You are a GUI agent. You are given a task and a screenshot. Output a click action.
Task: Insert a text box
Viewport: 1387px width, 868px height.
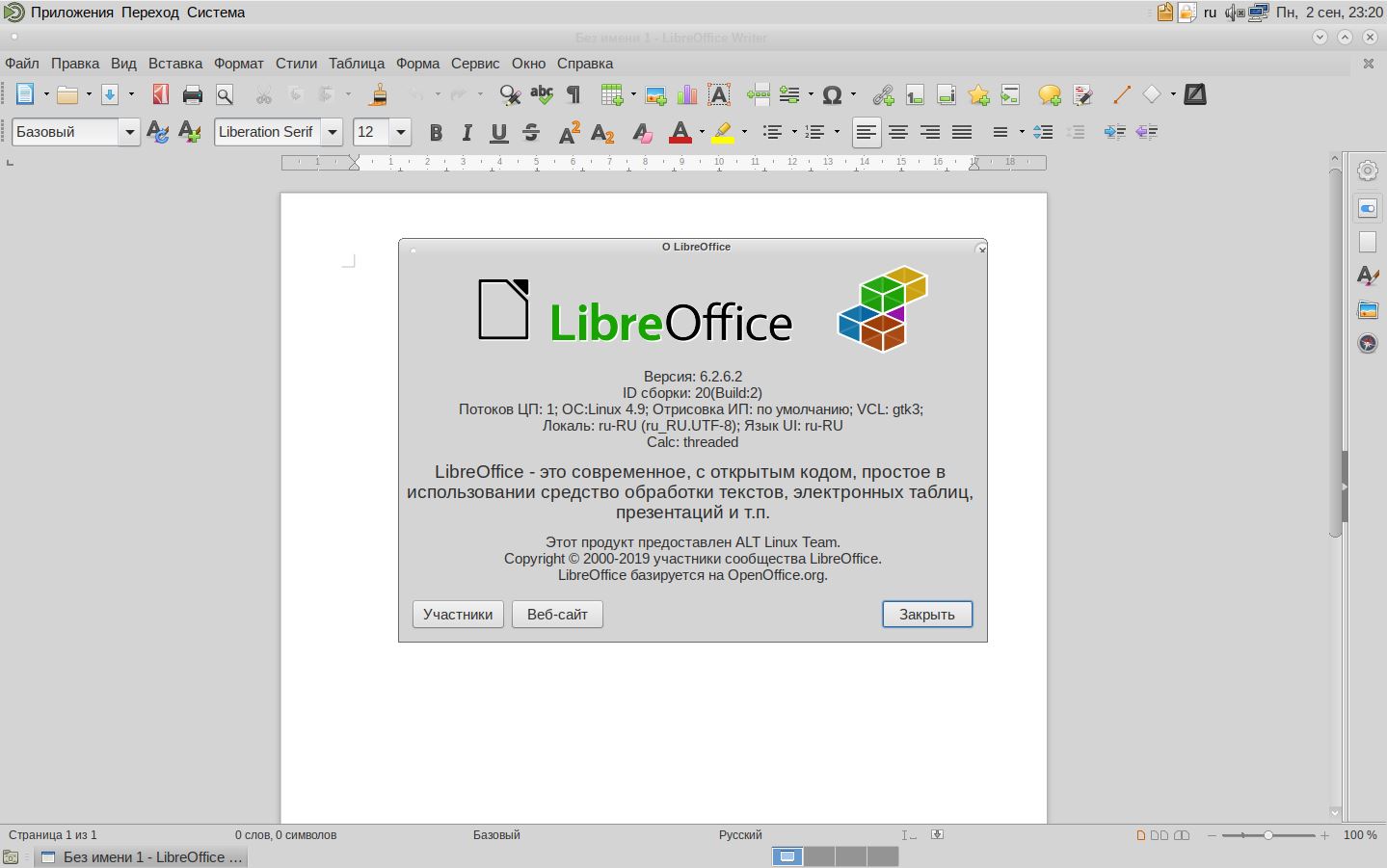tap(719, 94)
